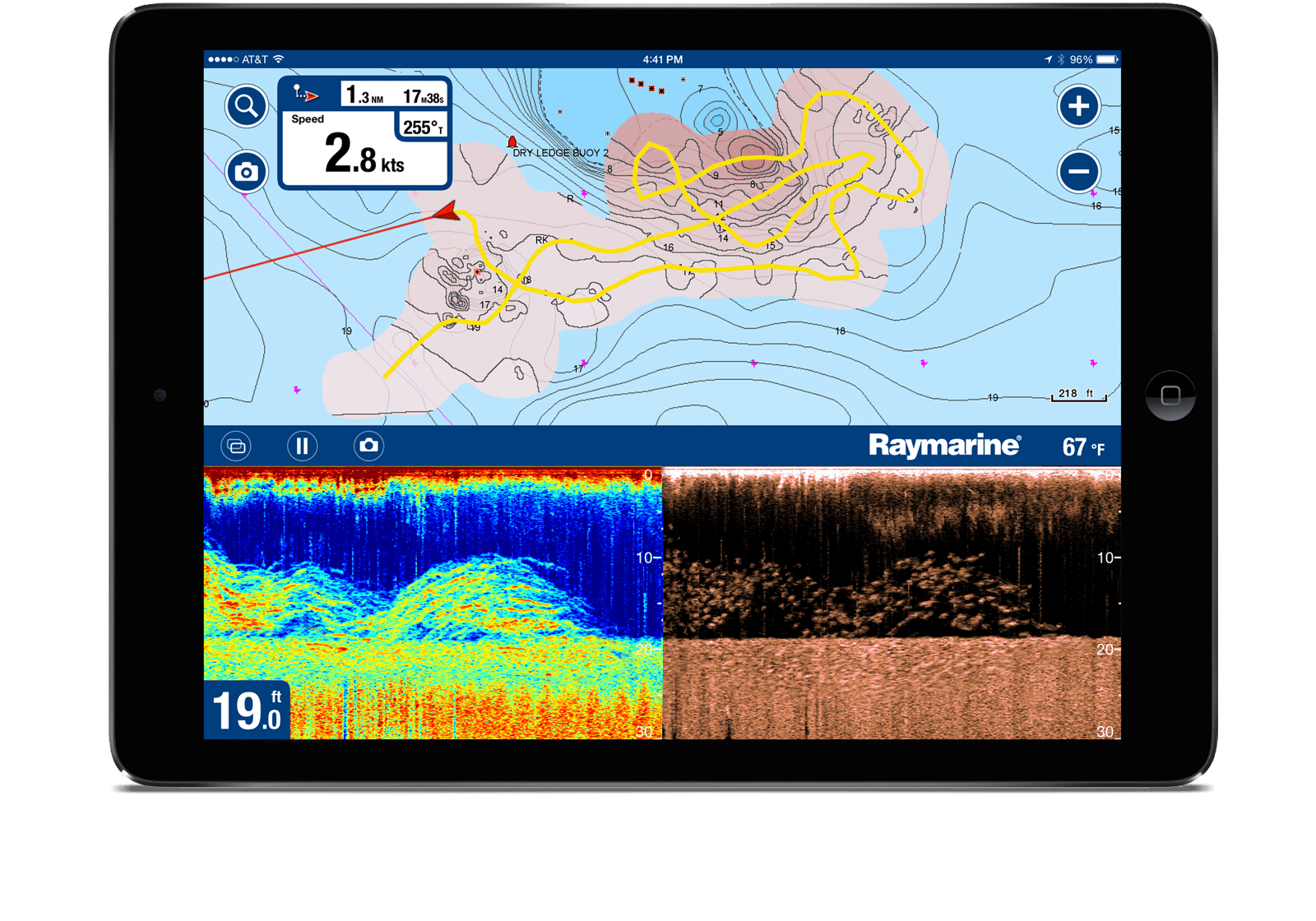
Task: Capture a chart screenshot with map camera icon
Action: [x=246, y=172]
